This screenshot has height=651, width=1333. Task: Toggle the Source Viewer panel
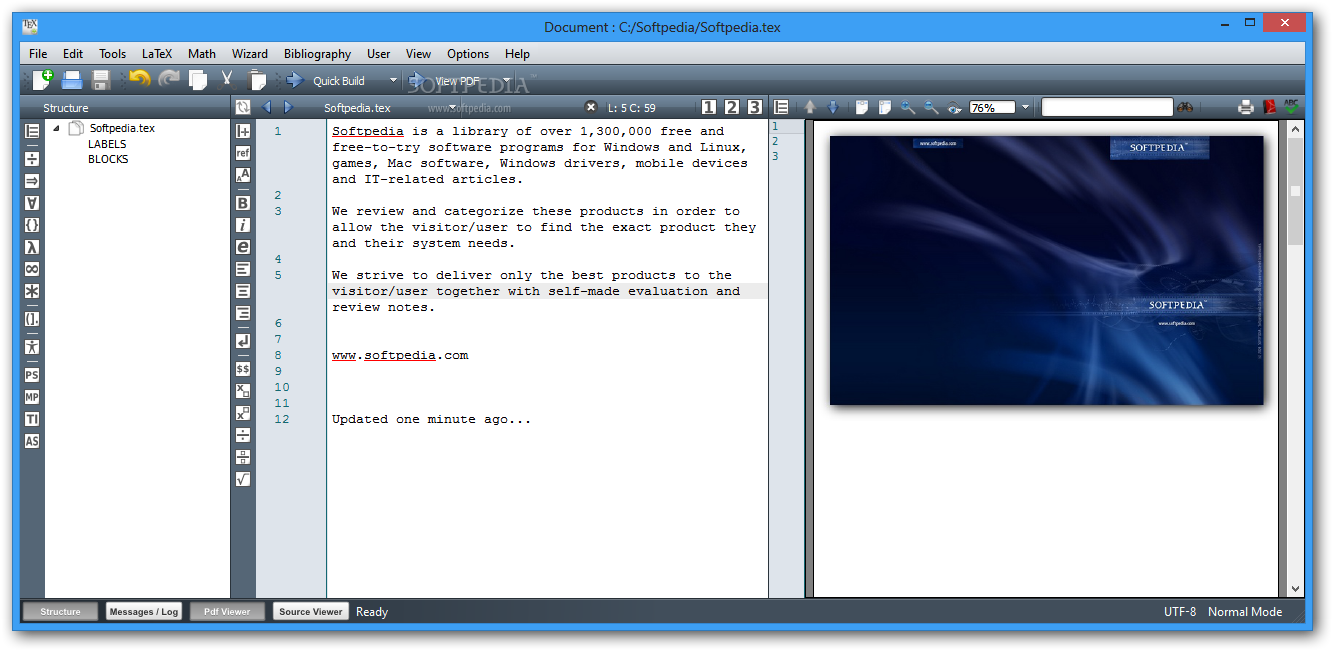pyautogui.click(x=310, y=611)
